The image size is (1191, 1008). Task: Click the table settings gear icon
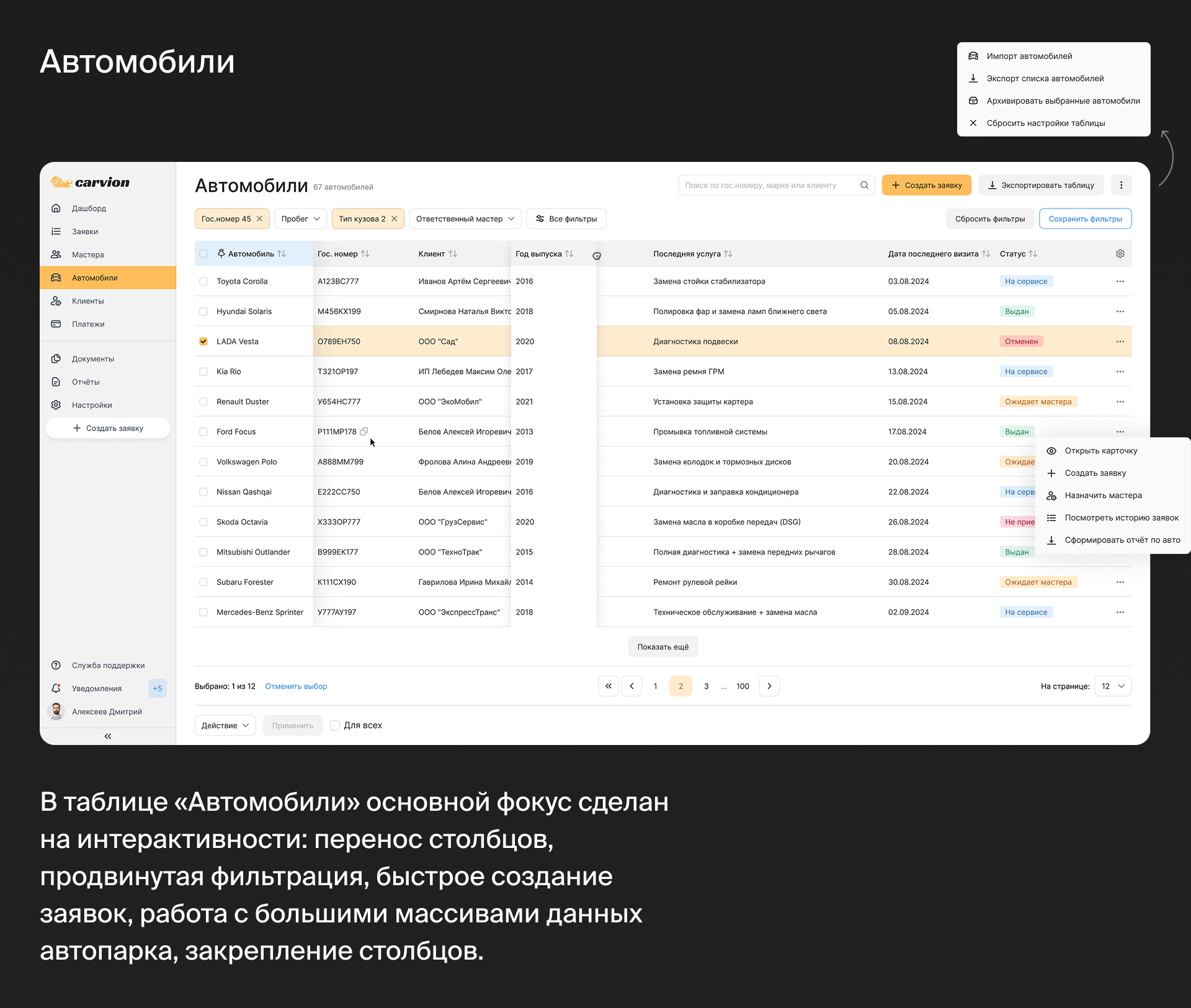[1120, 254]
